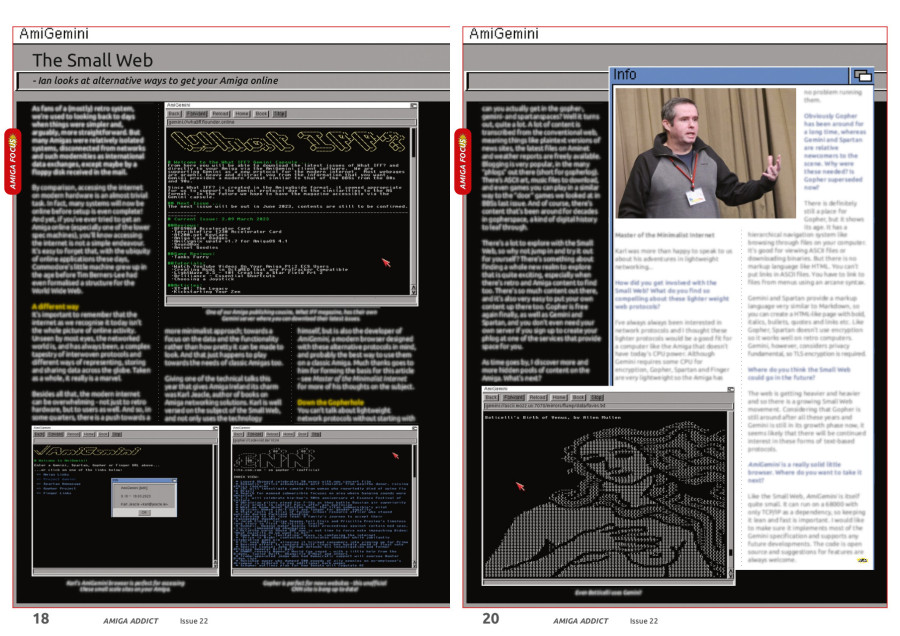
Task: Click Back in the CNN gopher window
Action: [238, 434]
